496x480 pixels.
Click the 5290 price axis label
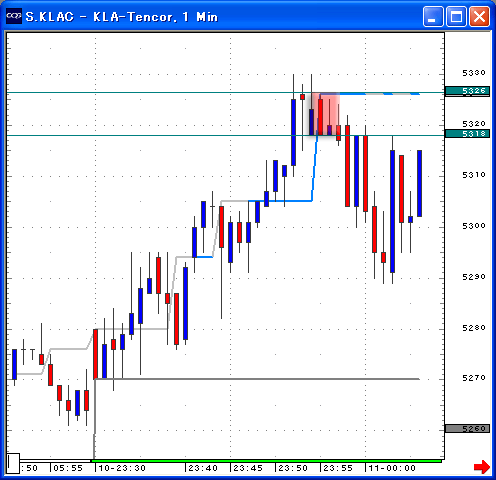[474, 277]
